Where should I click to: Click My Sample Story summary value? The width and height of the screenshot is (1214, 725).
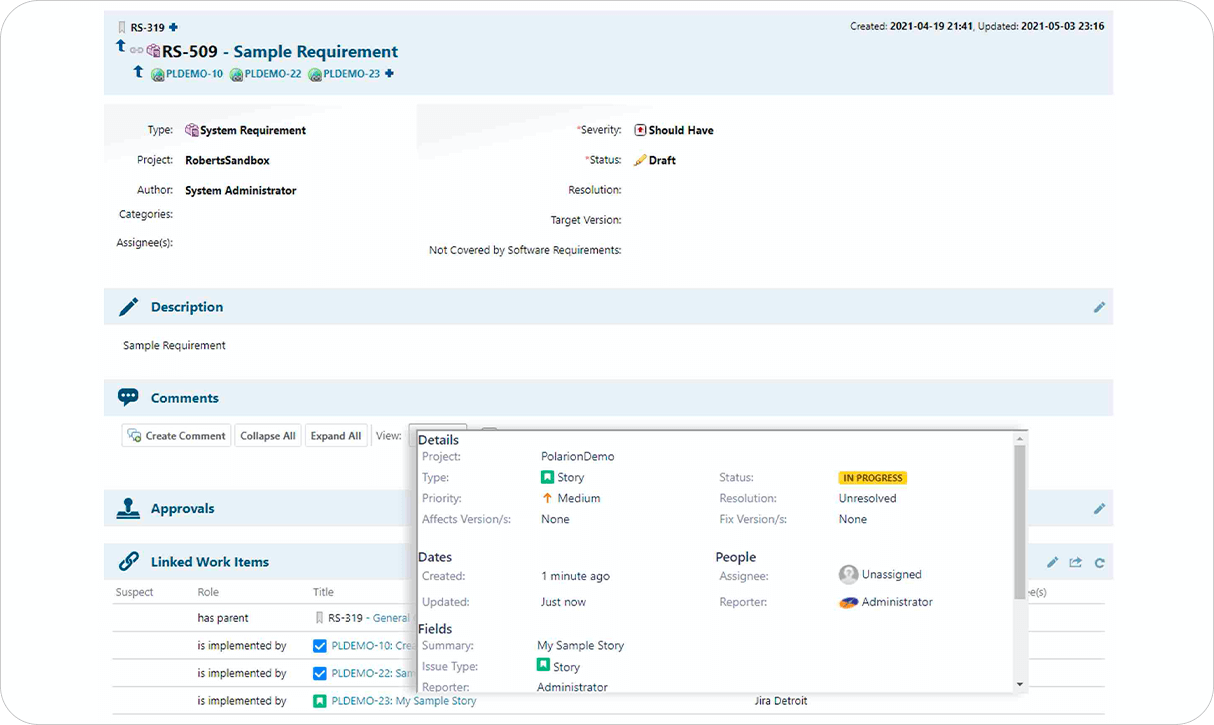pyautogui.click(x=581, y=645)
